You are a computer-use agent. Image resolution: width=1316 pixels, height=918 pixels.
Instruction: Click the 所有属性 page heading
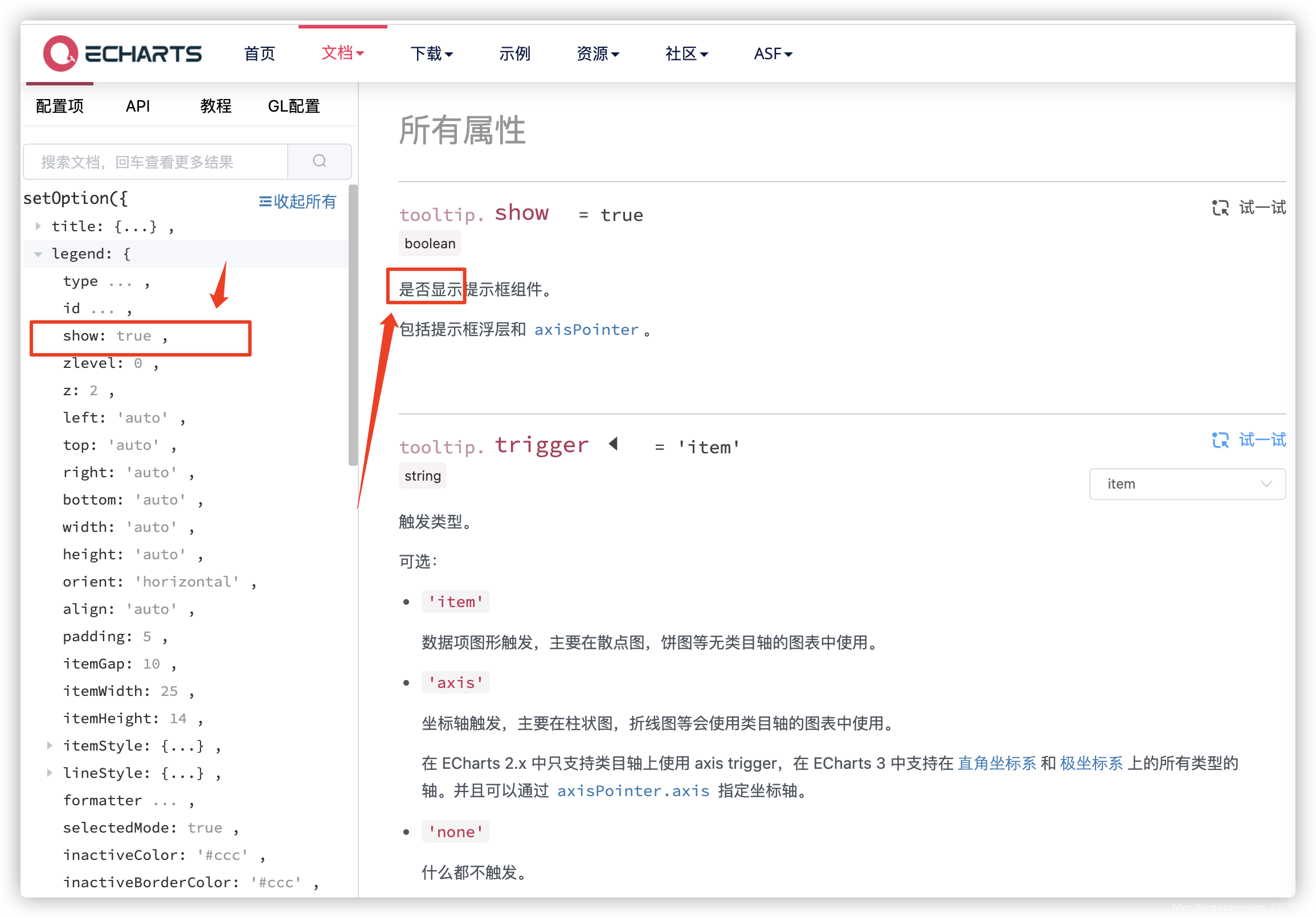(x=462, y=130)
